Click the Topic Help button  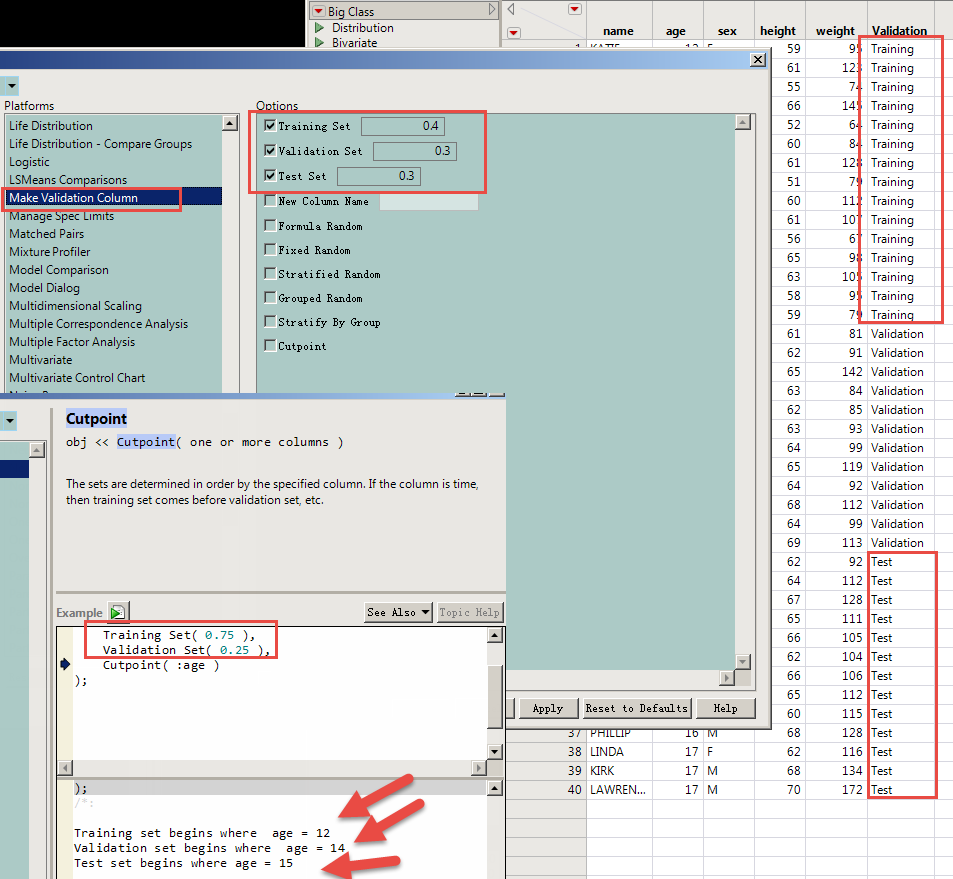[469, 612]
